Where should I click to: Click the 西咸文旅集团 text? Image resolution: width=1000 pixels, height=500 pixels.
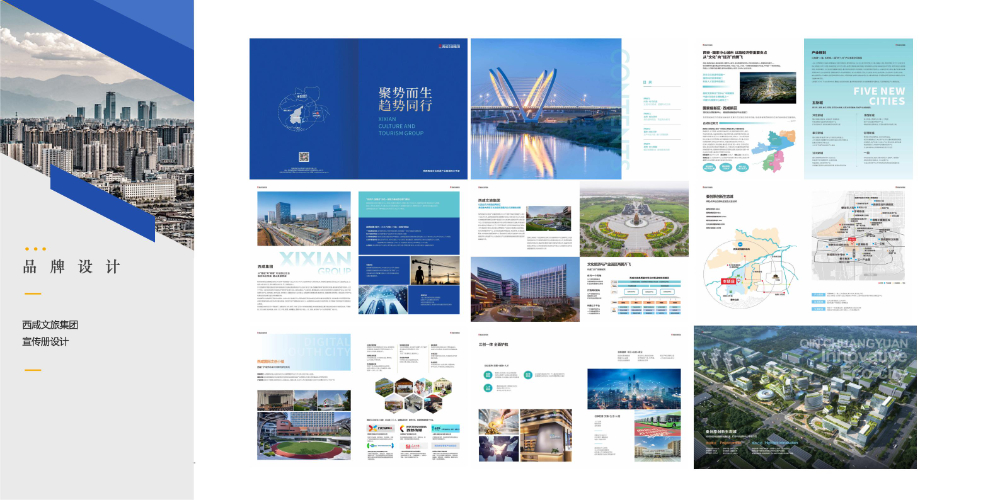[x=50, y=325]
